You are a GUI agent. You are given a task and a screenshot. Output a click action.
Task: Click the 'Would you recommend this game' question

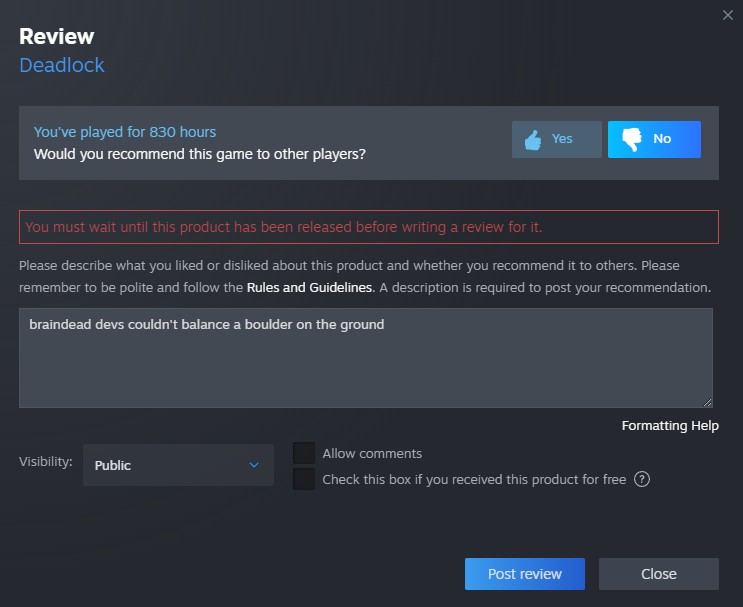coord(199,154)
